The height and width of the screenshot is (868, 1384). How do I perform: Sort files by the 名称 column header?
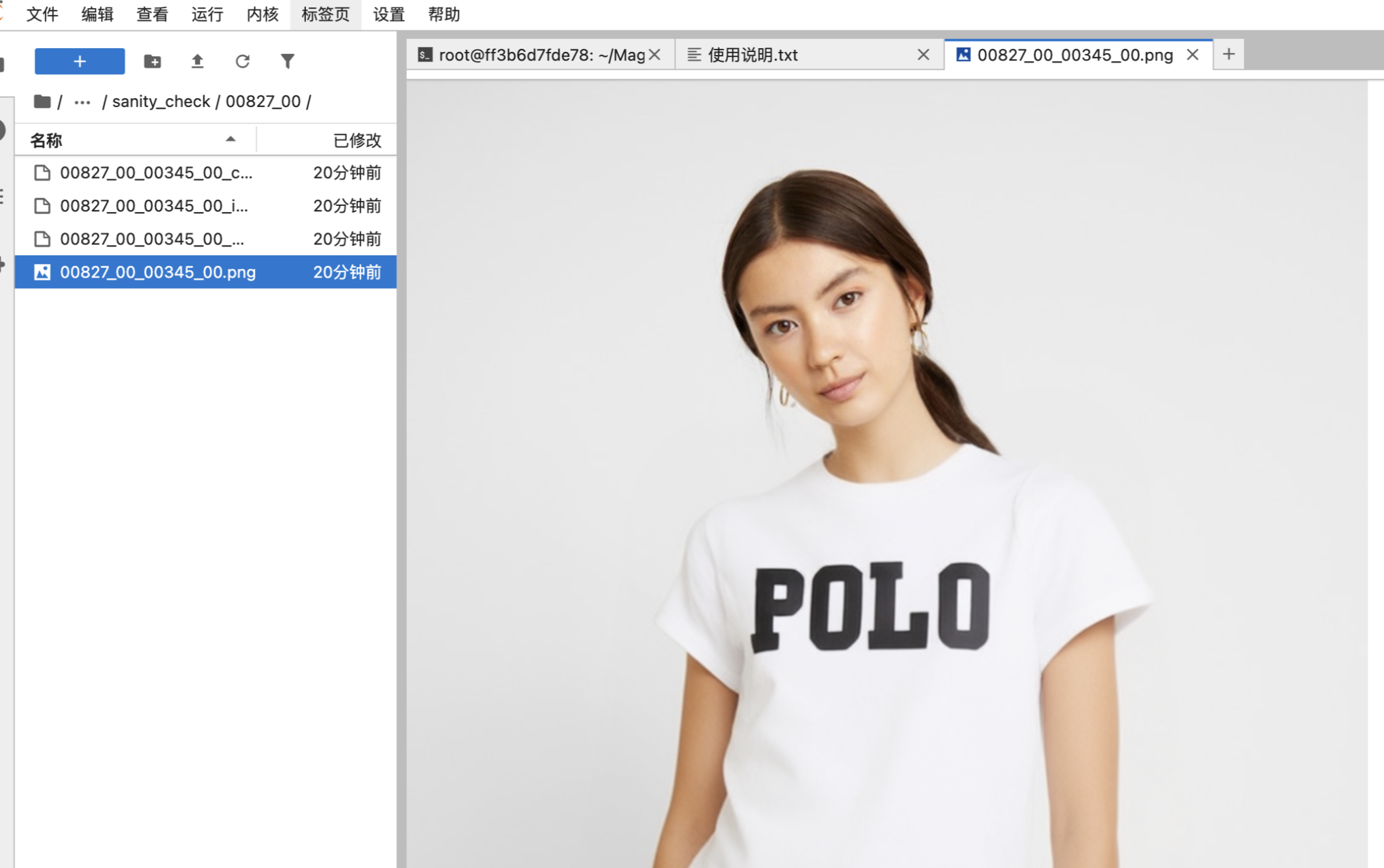(135, 140)
